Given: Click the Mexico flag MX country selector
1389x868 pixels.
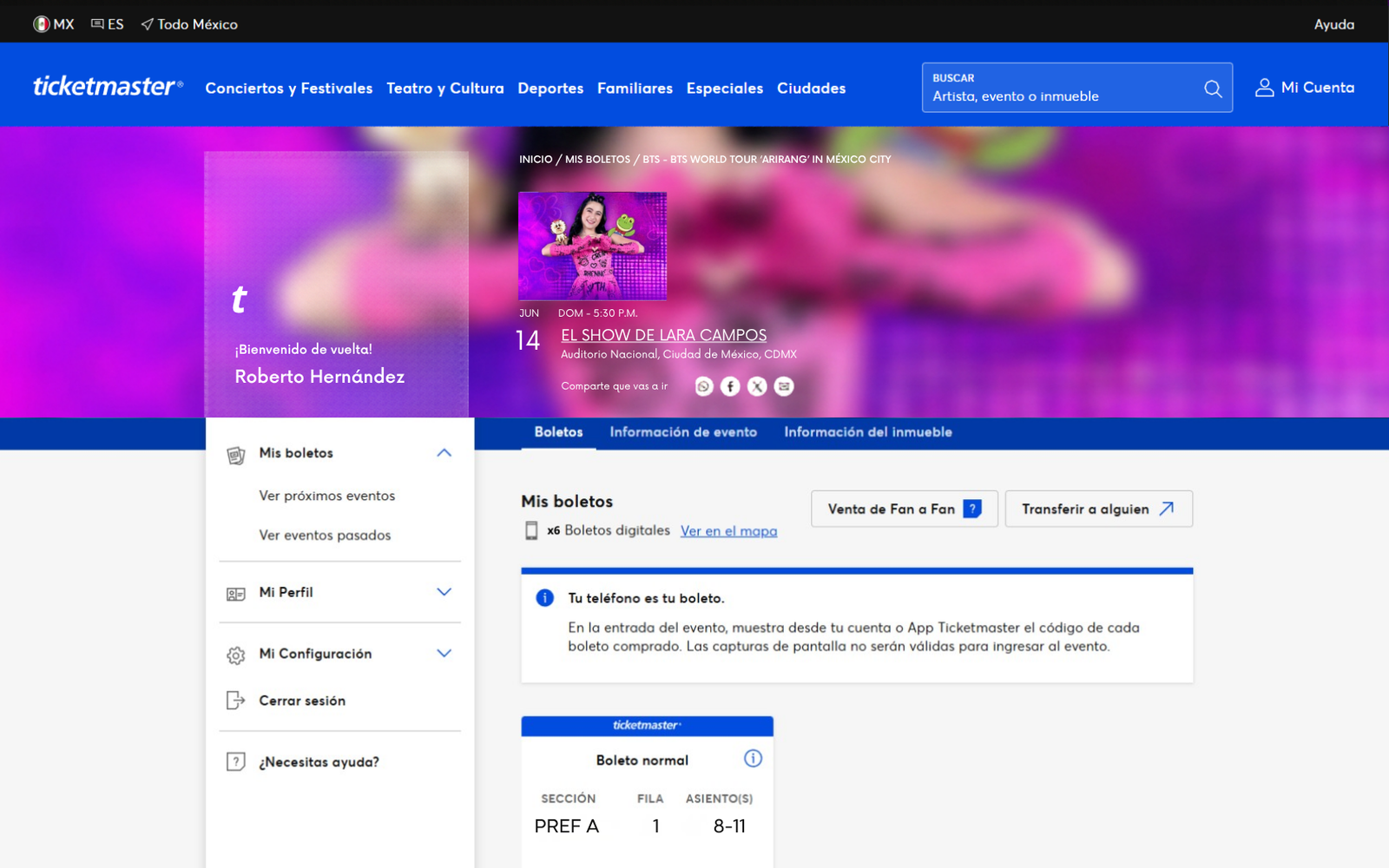Looking at the screenshot, I should point(54,24).
